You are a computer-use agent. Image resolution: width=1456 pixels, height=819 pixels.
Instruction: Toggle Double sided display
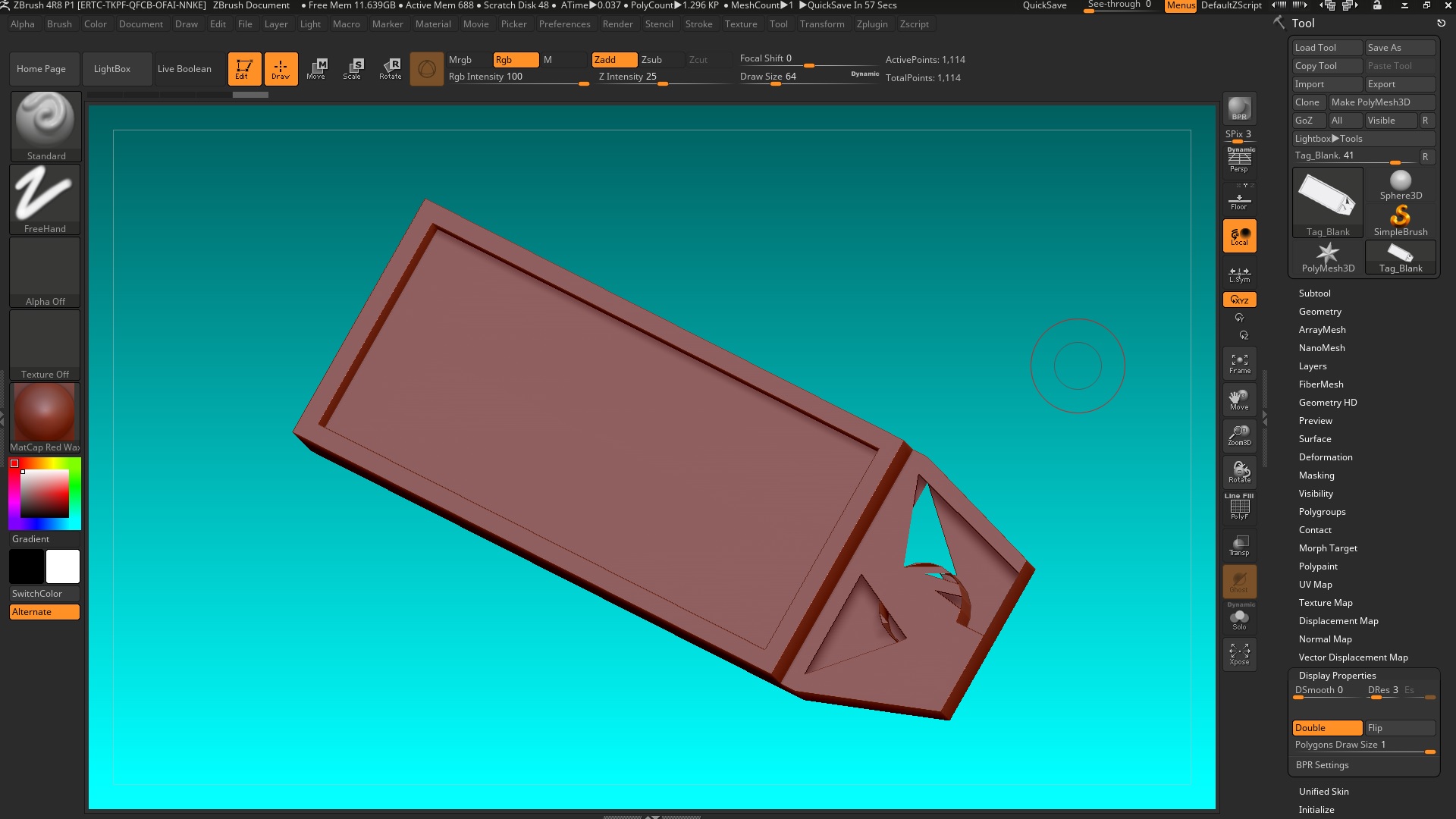click(x=1327, y=728)
